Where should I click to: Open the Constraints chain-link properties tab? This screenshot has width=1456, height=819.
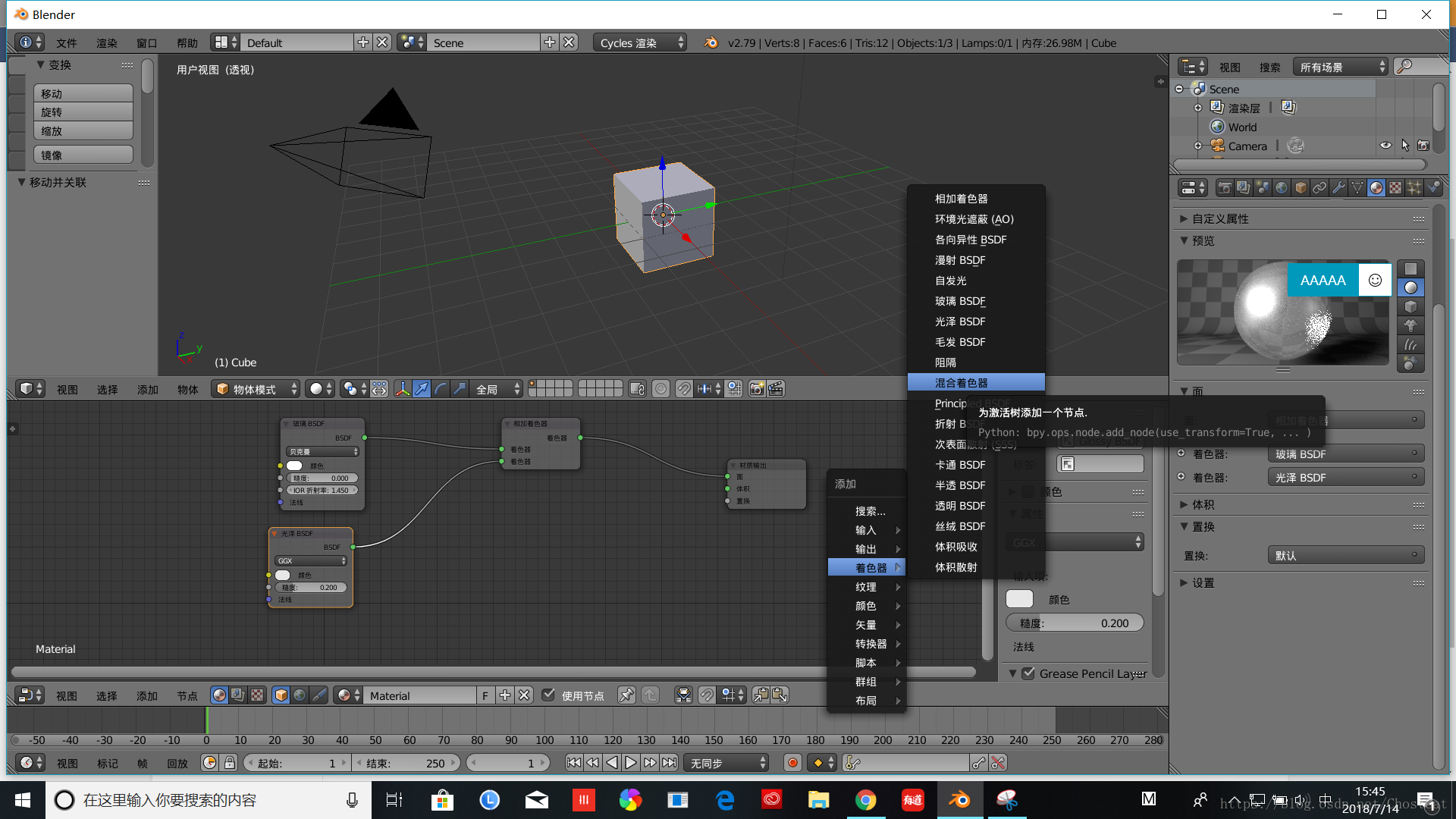(1319, 188)
